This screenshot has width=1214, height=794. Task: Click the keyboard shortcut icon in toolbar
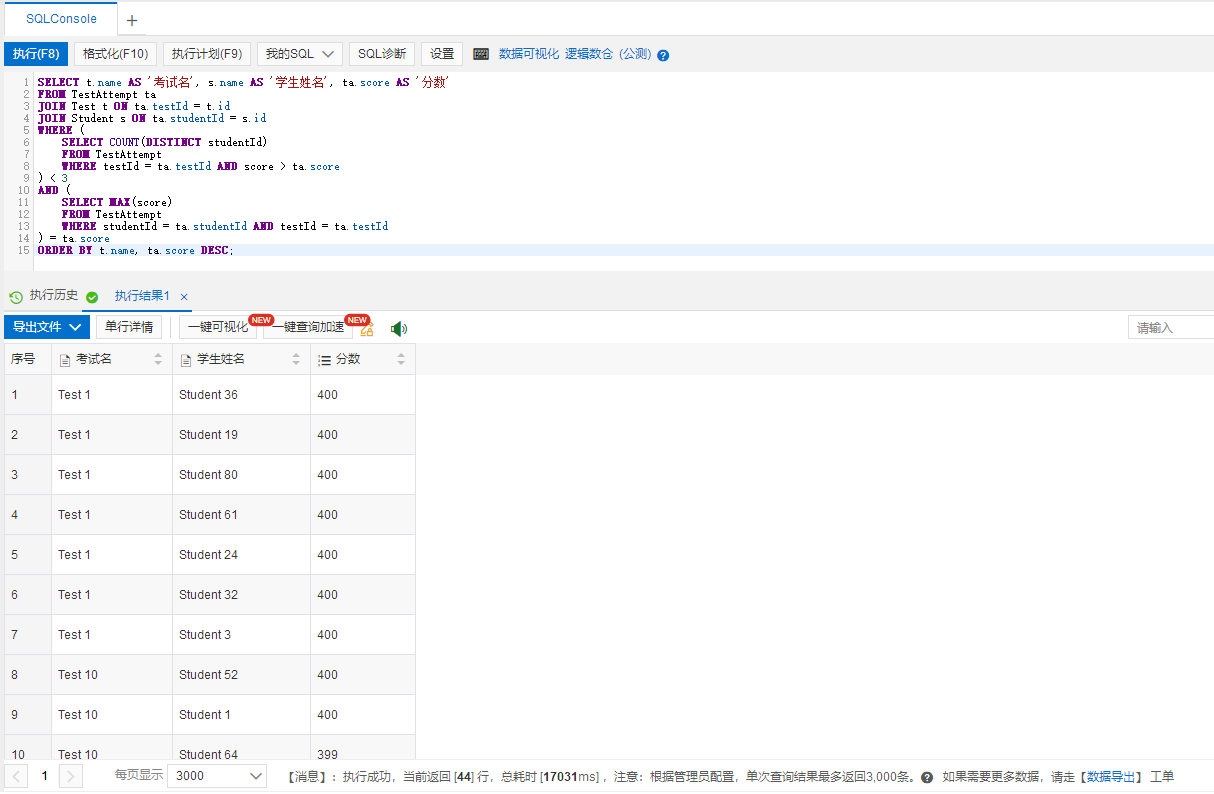point(481,54)
